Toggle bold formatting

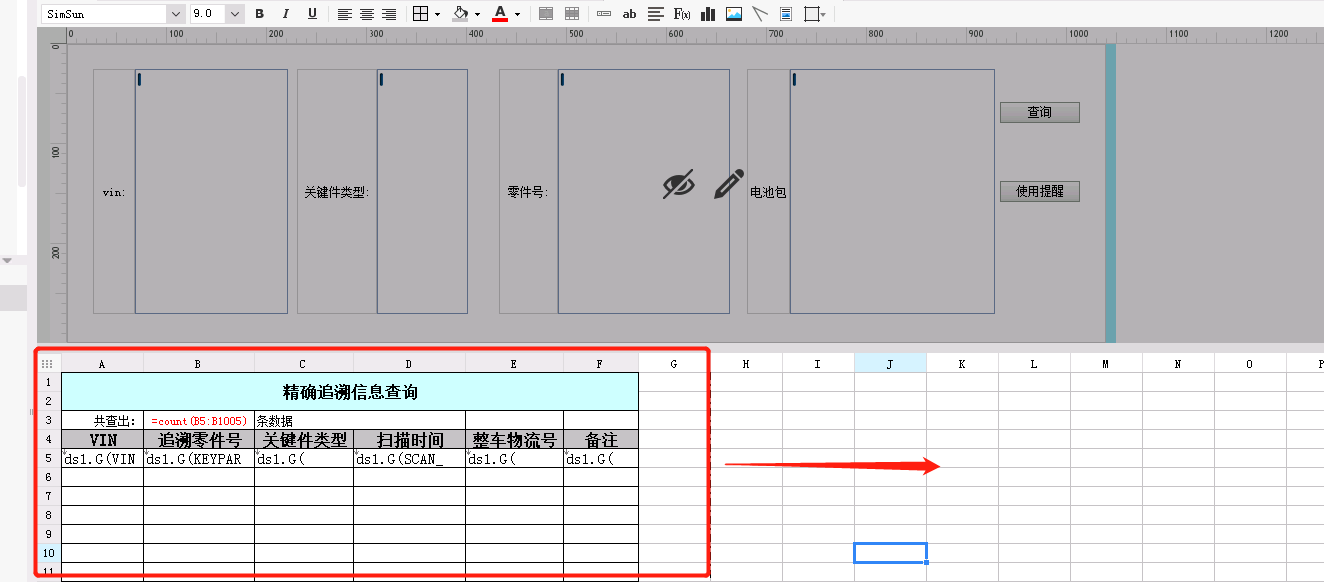[x=260, y=14]
